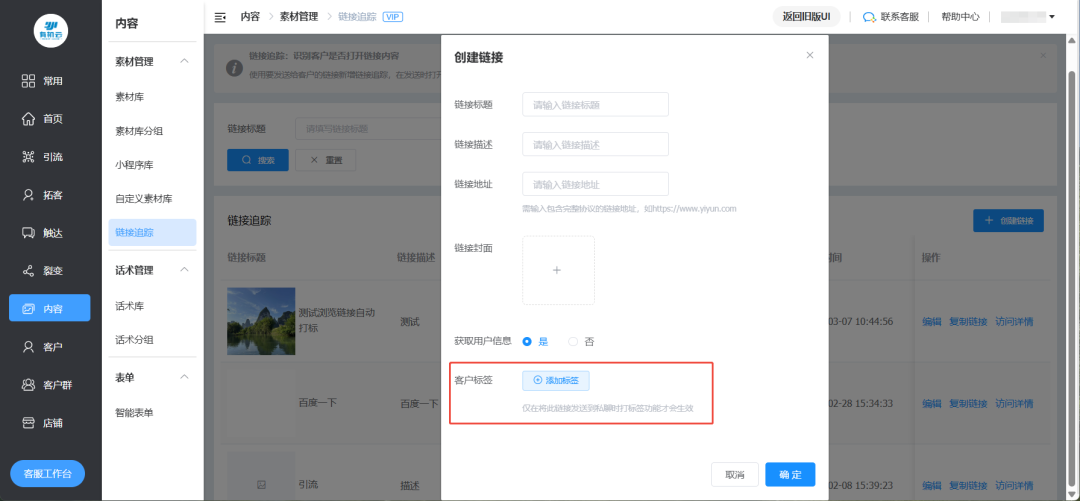1080x501 pixels.
Task: Click 复制链接 for the 15:34:33 row
Action: [968, 403]
